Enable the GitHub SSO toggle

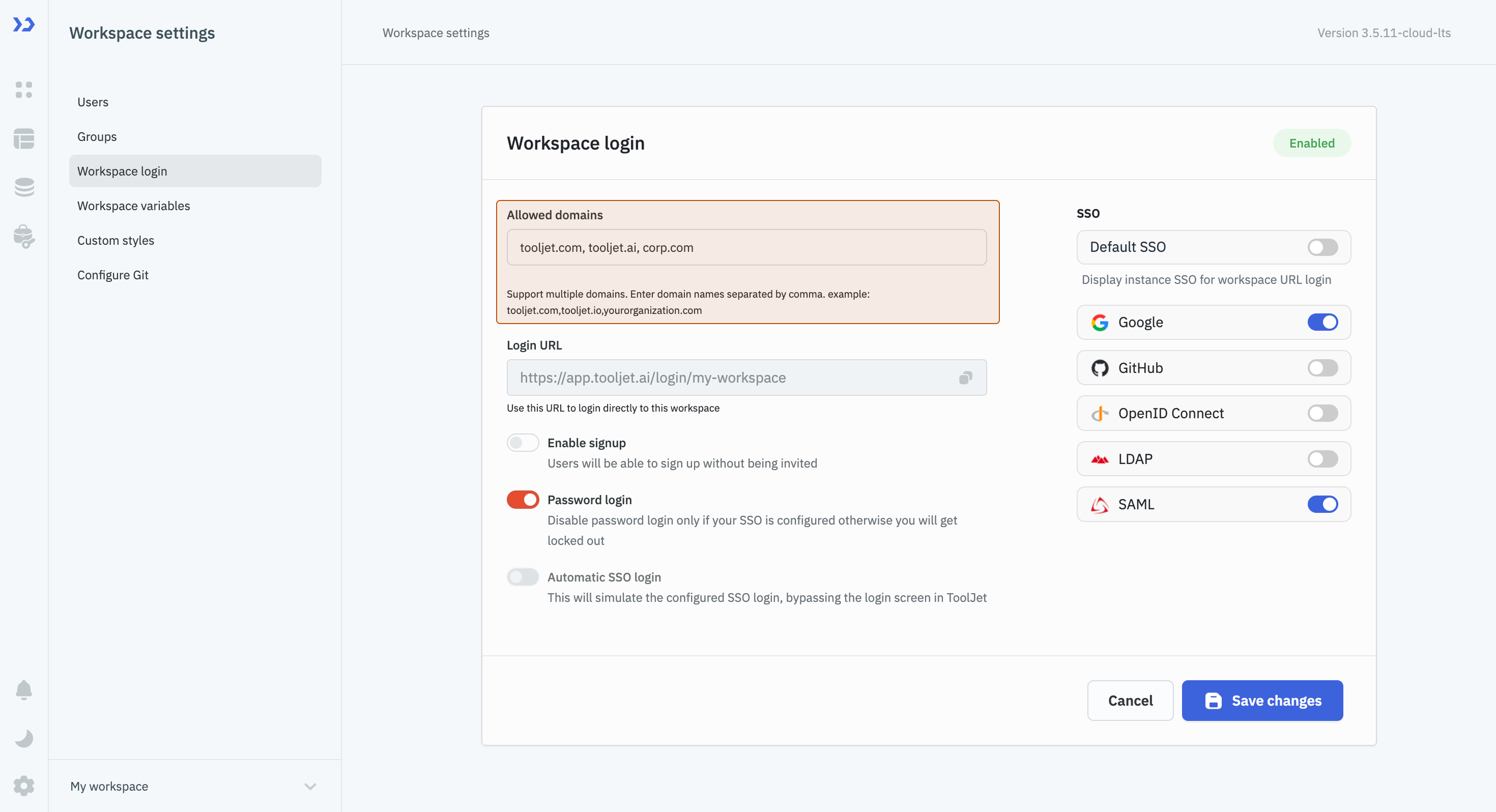[x=1322, y=367]
